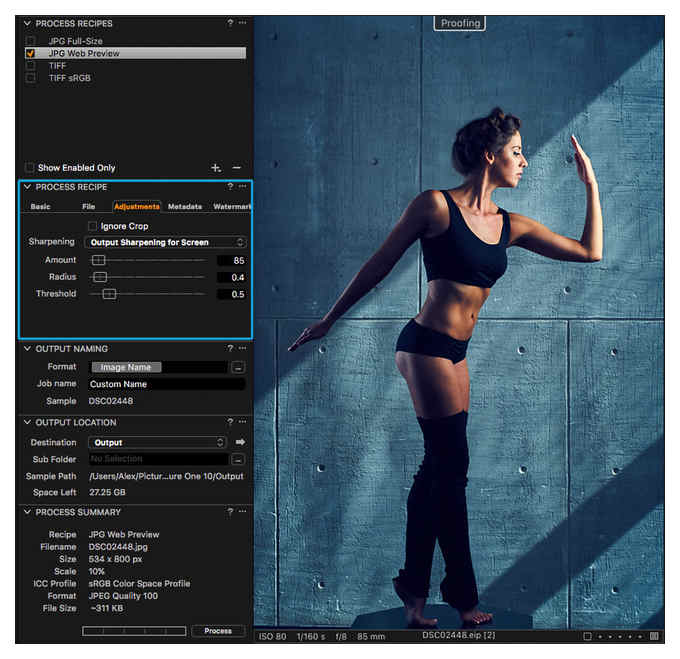Open help for Output Naming panel
The image size is (680, 659).
click(x=230, y=348)
